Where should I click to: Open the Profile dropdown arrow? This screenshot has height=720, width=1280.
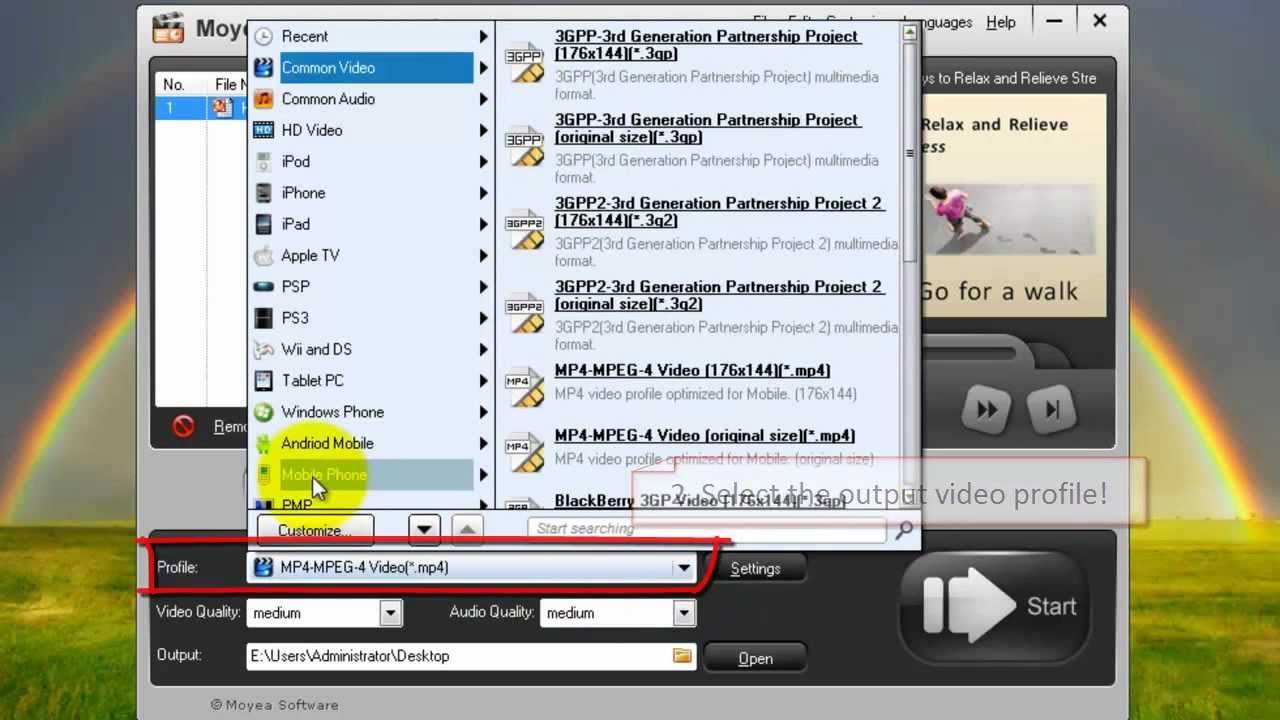[x=683, y=568]
